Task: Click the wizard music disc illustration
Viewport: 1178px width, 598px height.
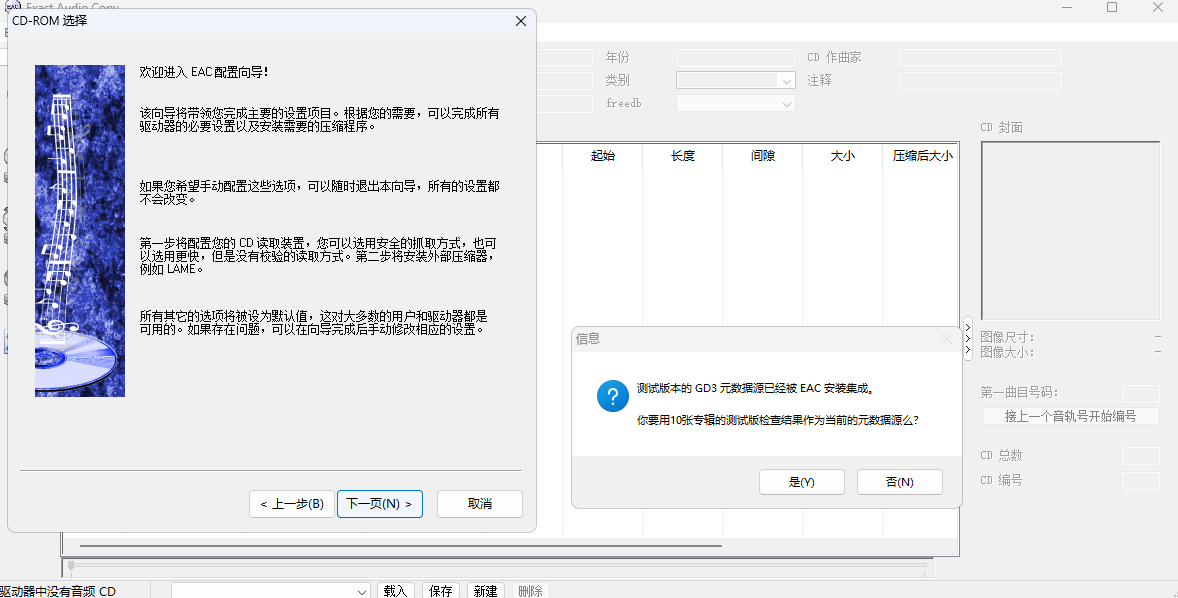Action: click(x=80, y=231)
